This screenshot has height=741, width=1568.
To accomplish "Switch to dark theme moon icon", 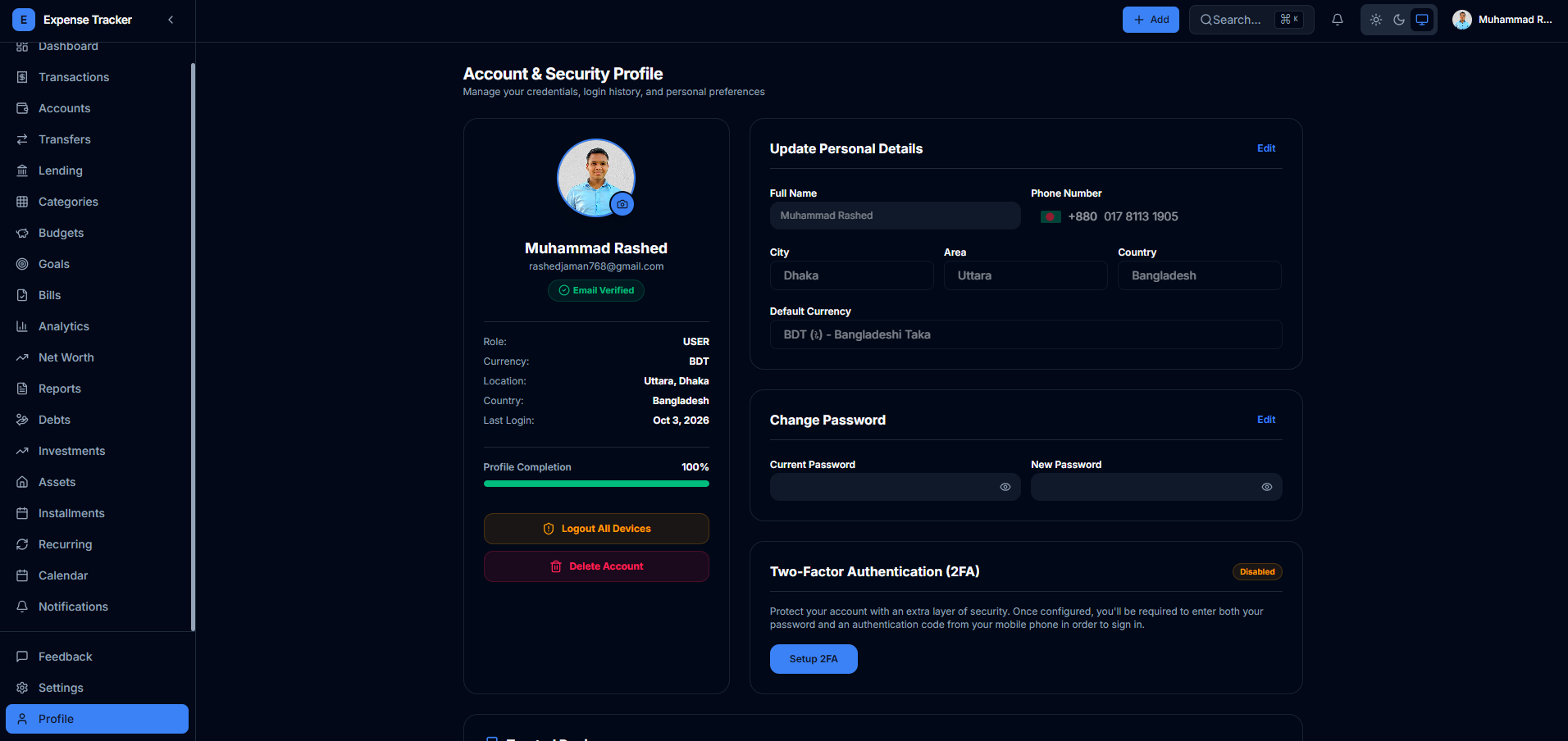I will click(1399, 20).
